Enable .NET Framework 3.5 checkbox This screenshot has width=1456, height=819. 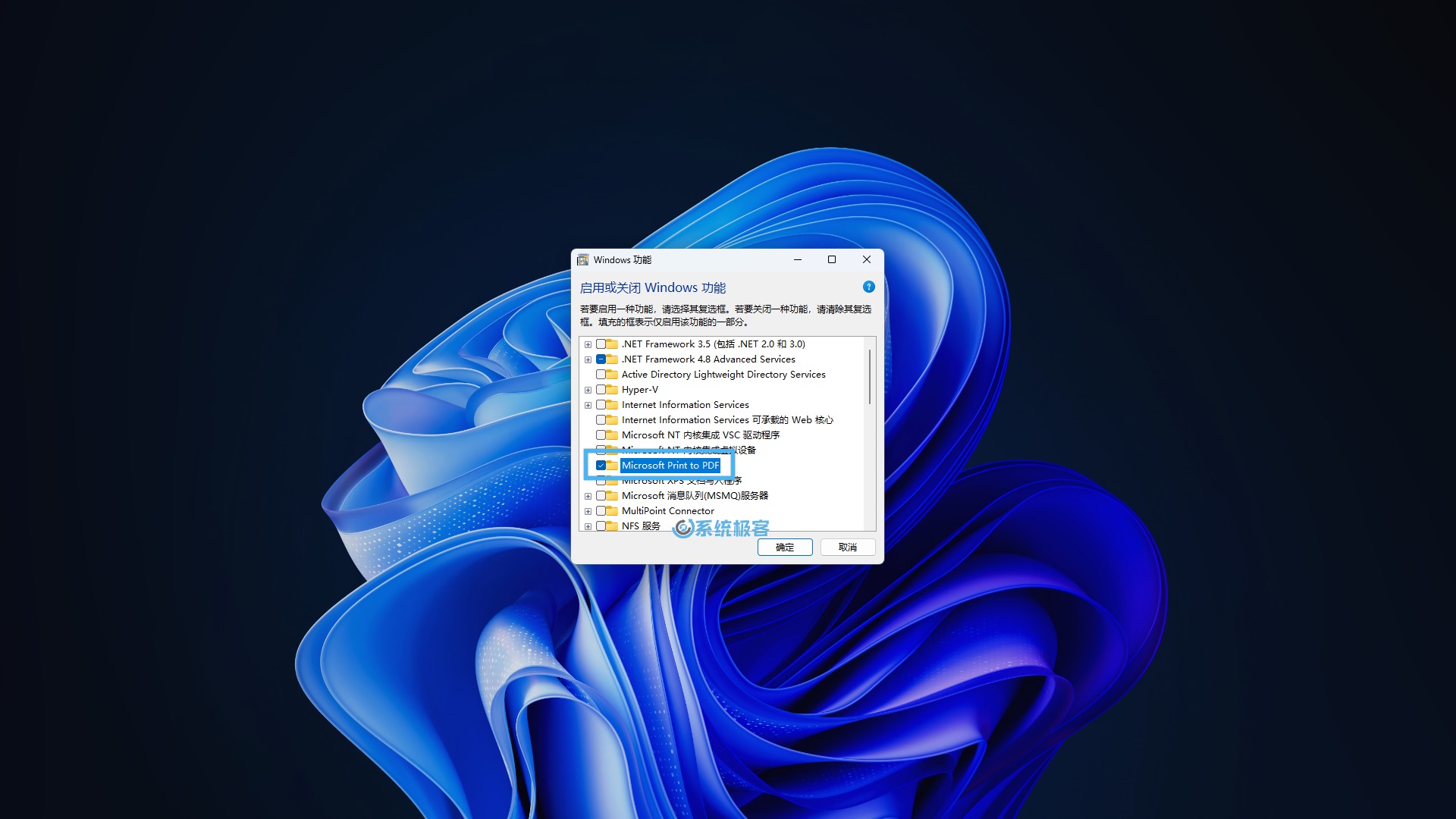point(601,344)
